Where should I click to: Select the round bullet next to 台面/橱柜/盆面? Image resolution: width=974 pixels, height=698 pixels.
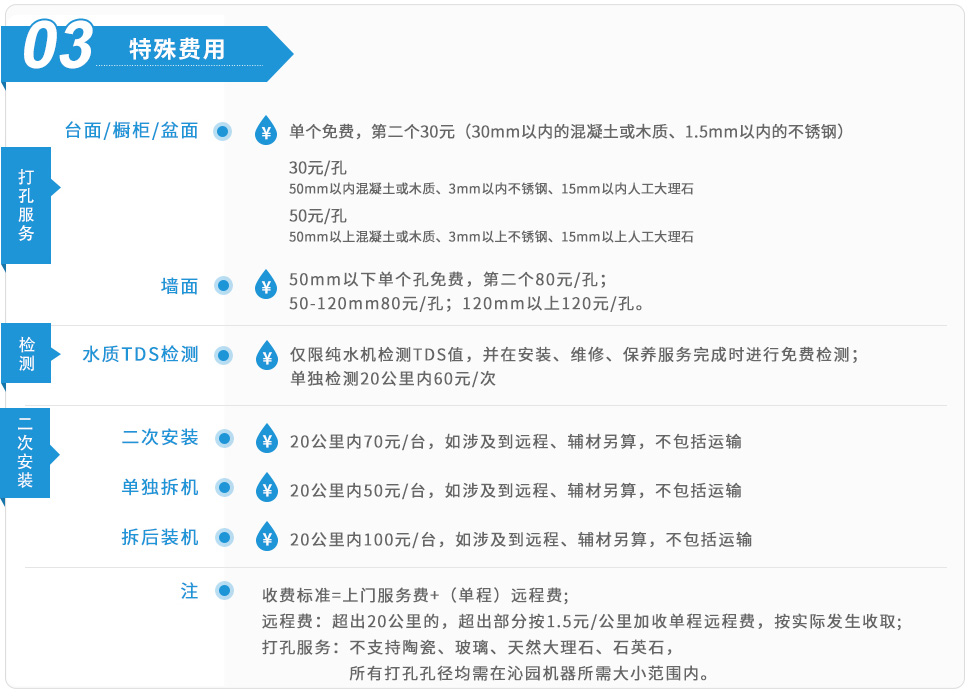[224, 131]
